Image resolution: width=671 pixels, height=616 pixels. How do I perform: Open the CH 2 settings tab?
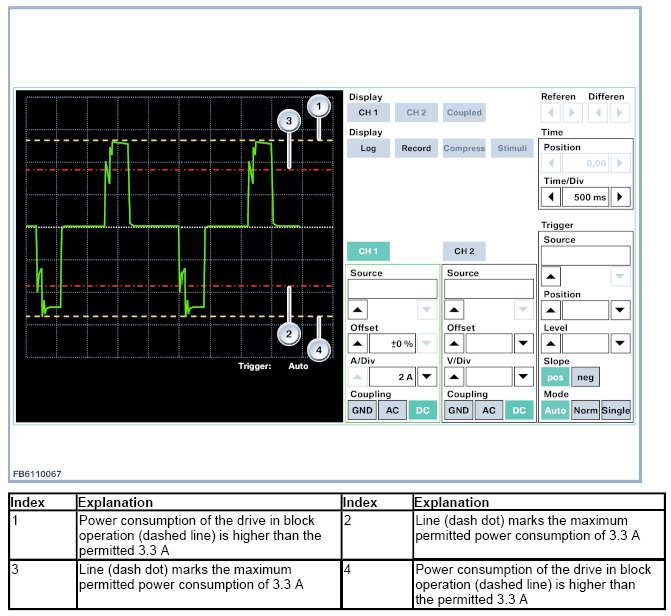[x=463, y=251]
